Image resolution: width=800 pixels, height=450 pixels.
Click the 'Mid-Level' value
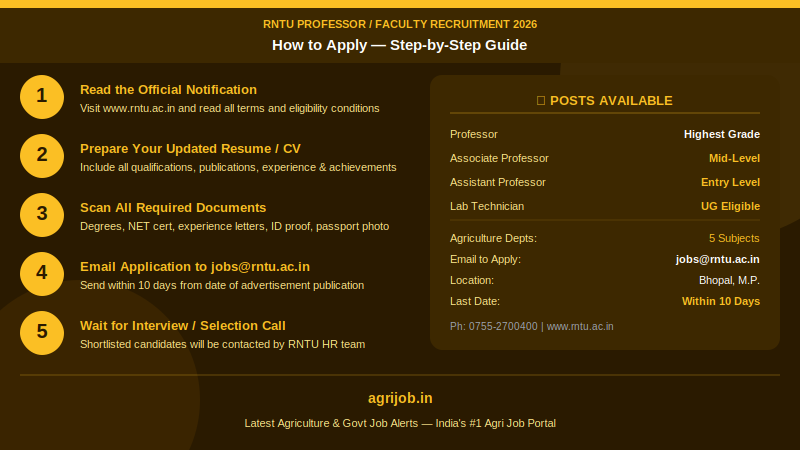tap(734, 158)
